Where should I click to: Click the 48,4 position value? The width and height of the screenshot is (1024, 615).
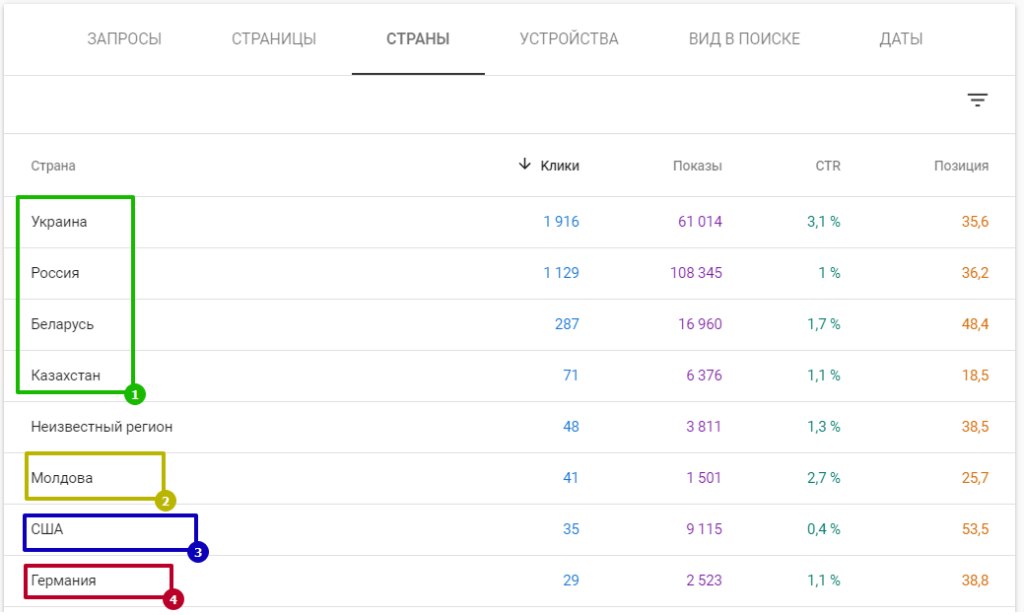point(975,324)
